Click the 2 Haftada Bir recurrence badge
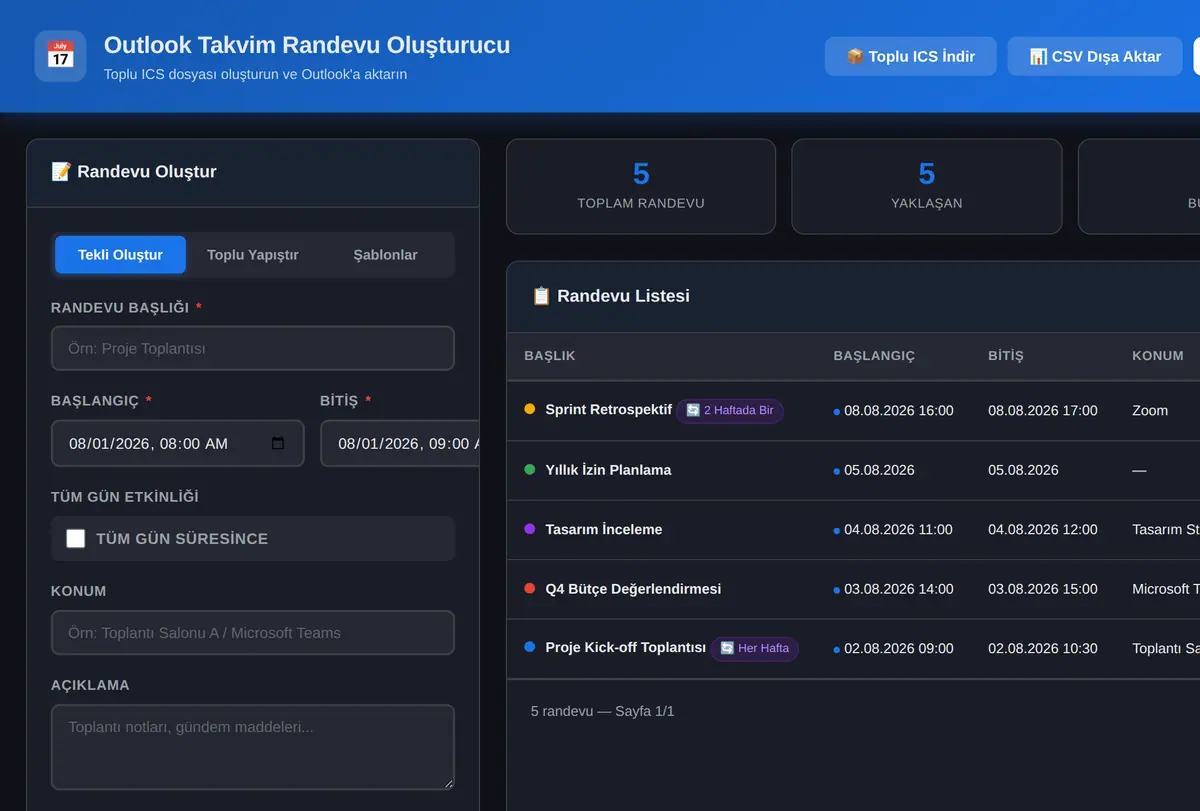Image resolution: width=1200 pixels, height=811 pixels. (730, 410)
